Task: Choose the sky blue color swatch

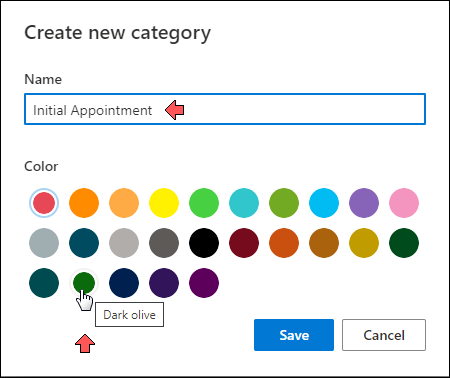Action: (324, 203)
